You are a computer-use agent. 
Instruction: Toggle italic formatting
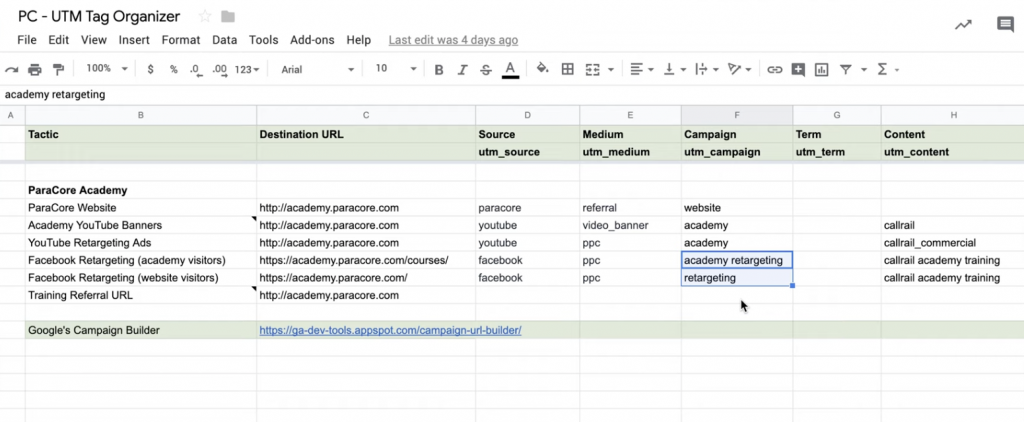click(x=462, y=69)
